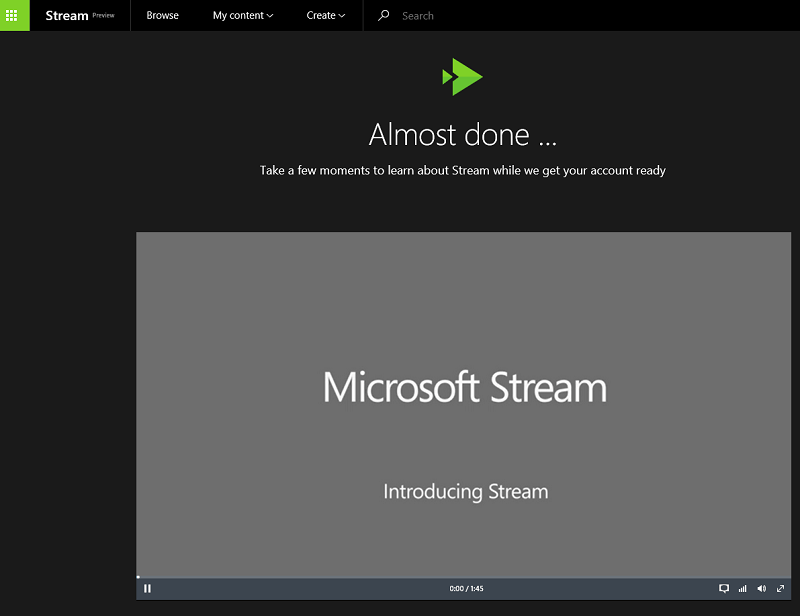Expand the My content dropdown
800x616 pixels.
pyautogui.click(x=242, y=15)
